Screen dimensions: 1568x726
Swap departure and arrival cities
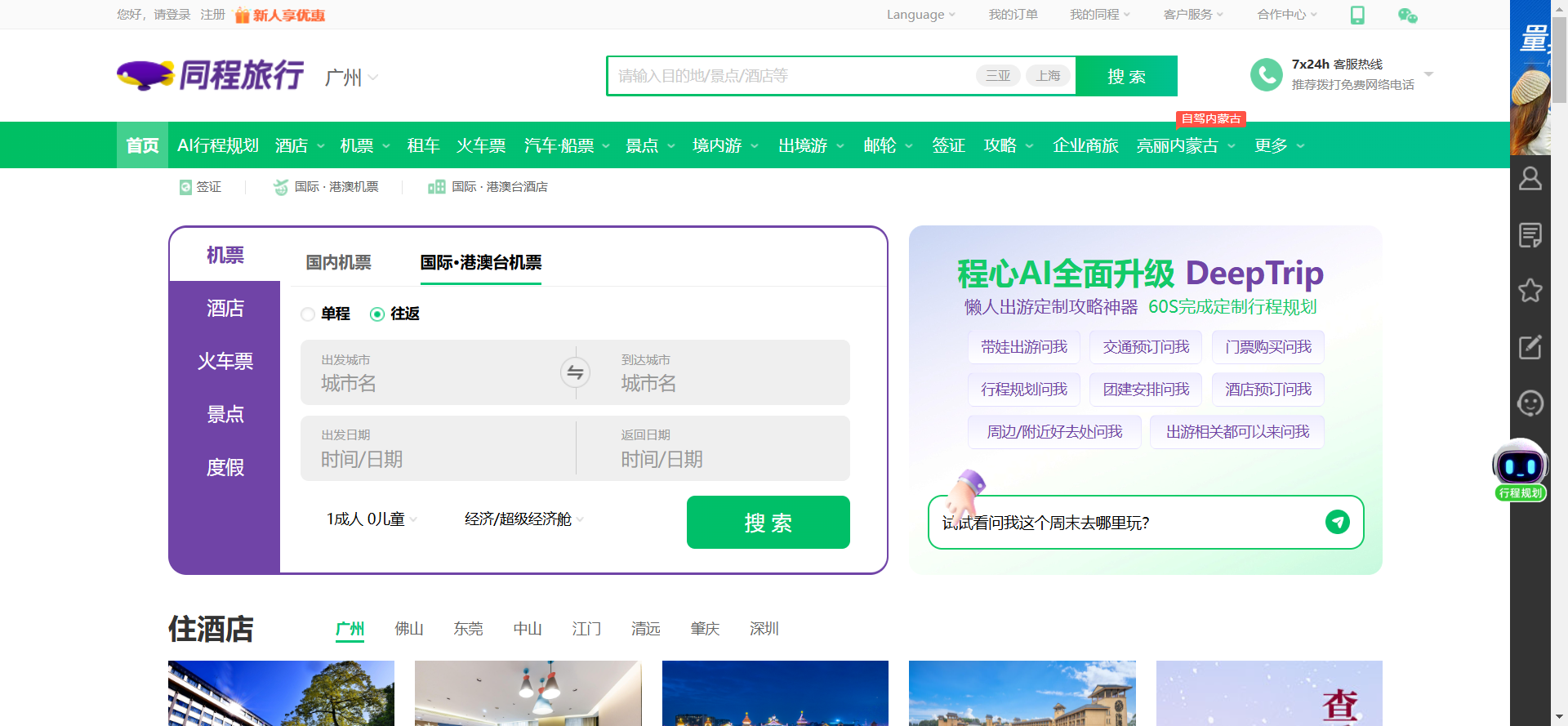click(x=575, y=372)
